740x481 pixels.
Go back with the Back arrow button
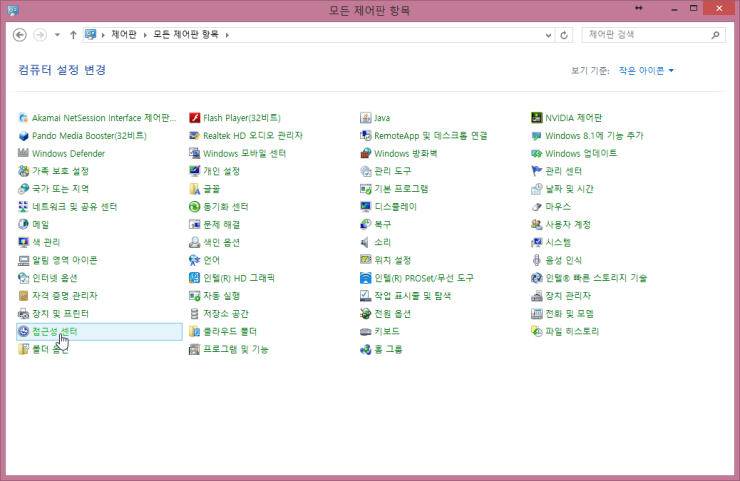[20, 35]
